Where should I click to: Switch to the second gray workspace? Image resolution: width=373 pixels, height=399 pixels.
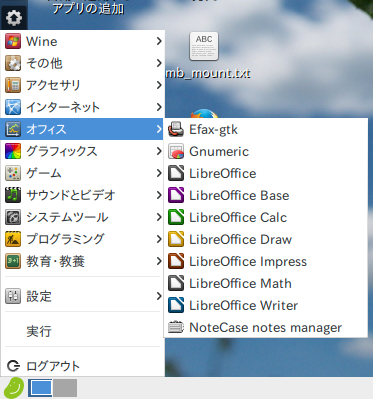click(x=65, y=388)
